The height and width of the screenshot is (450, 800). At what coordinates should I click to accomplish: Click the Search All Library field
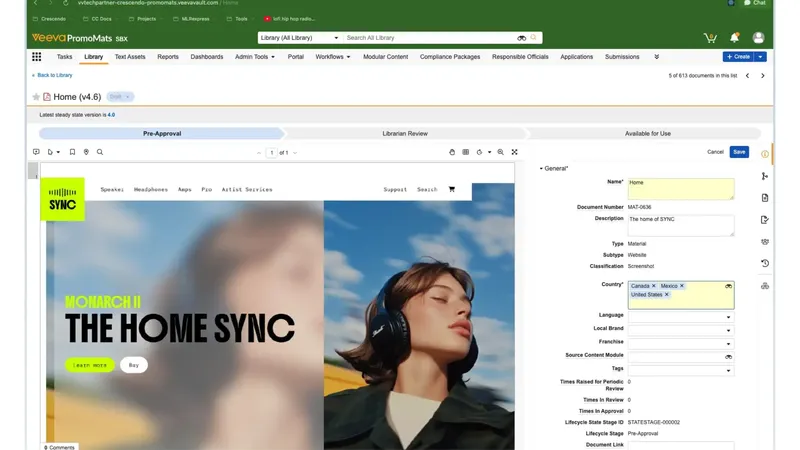[429, 38]
